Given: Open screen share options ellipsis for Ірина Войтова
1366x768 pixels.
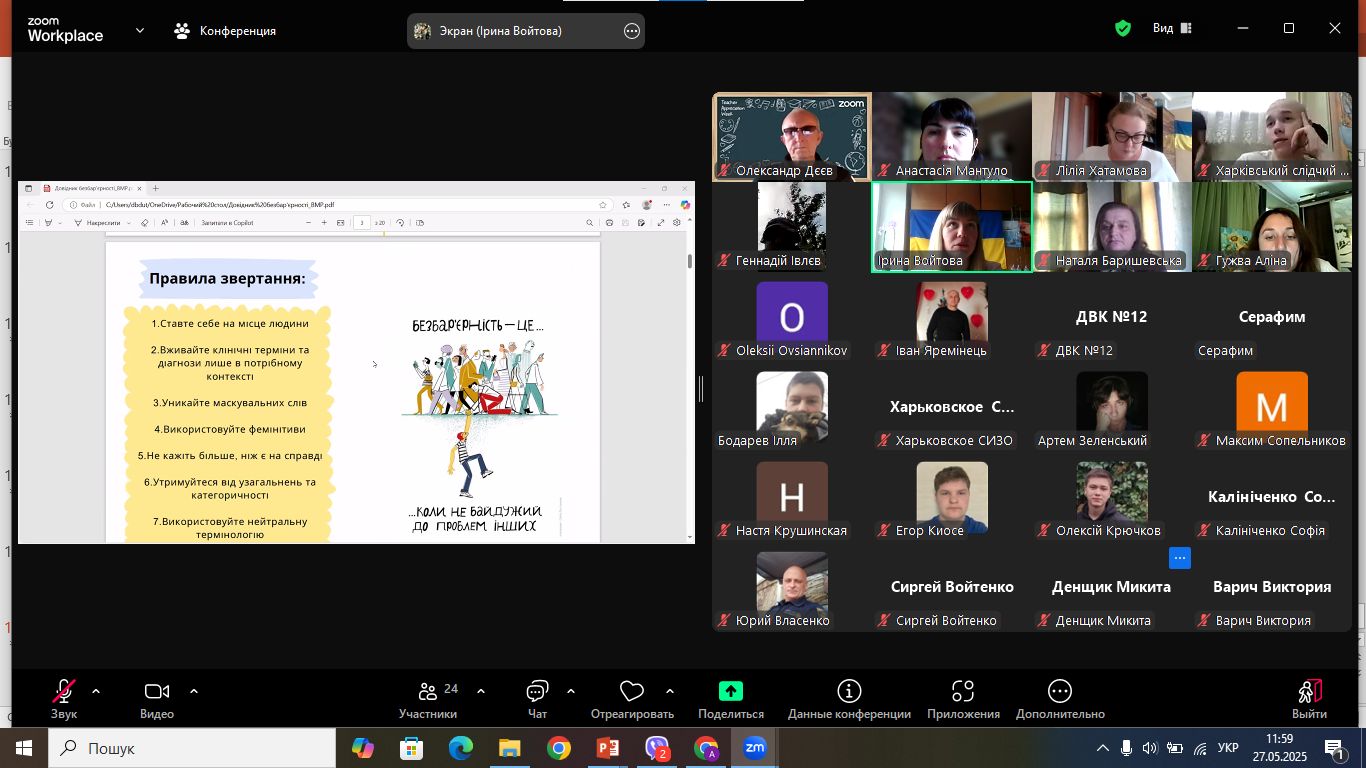Looking at the screenshot, I should pyautogui.click(x=632, y=31).
